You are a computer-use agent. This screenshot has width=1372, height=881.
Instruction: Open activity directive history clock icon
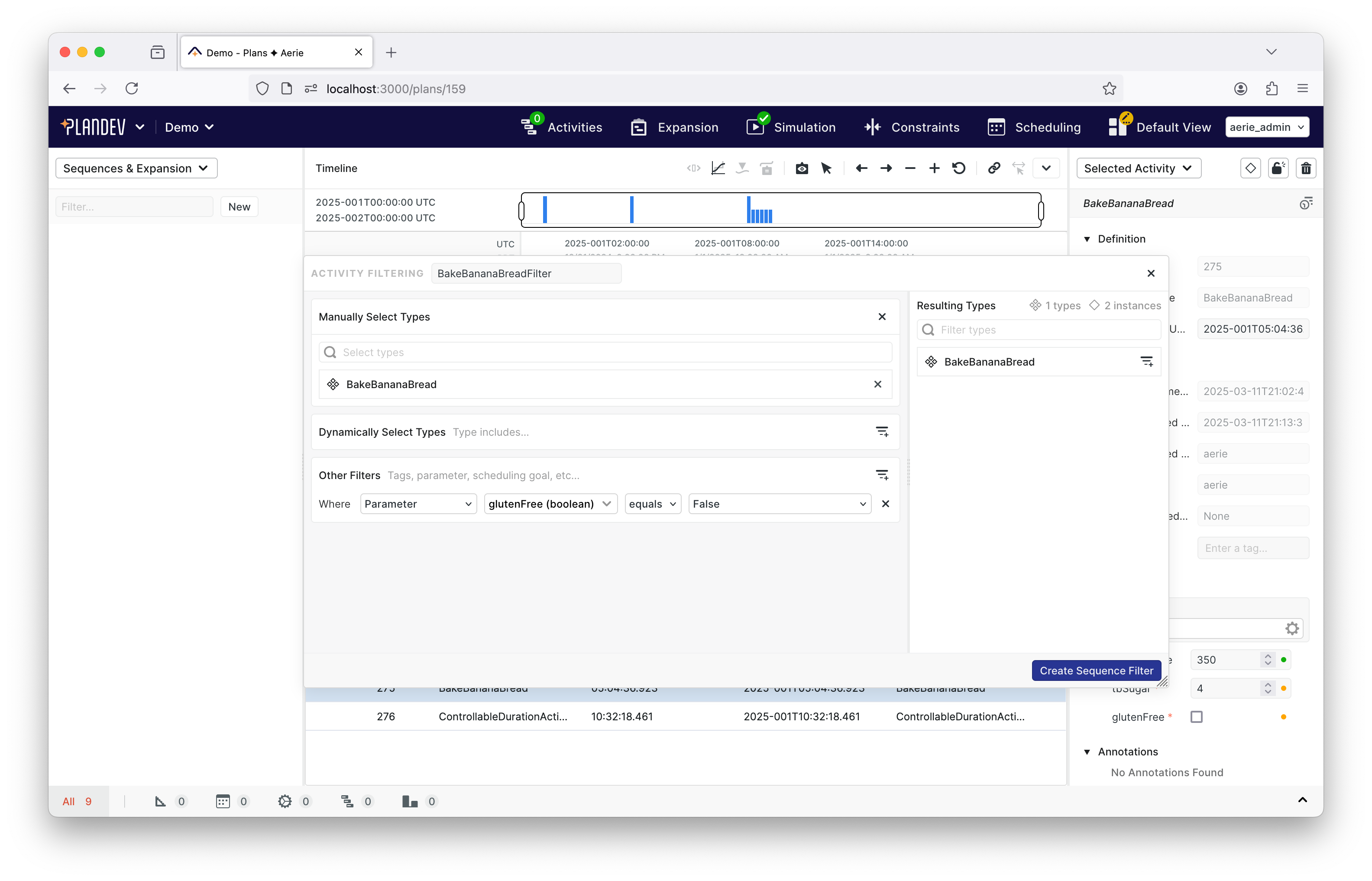pos(1306,203)
